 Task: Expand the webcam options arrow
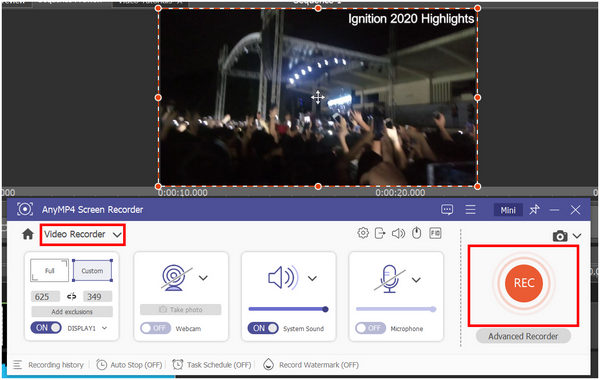[203, 278]
